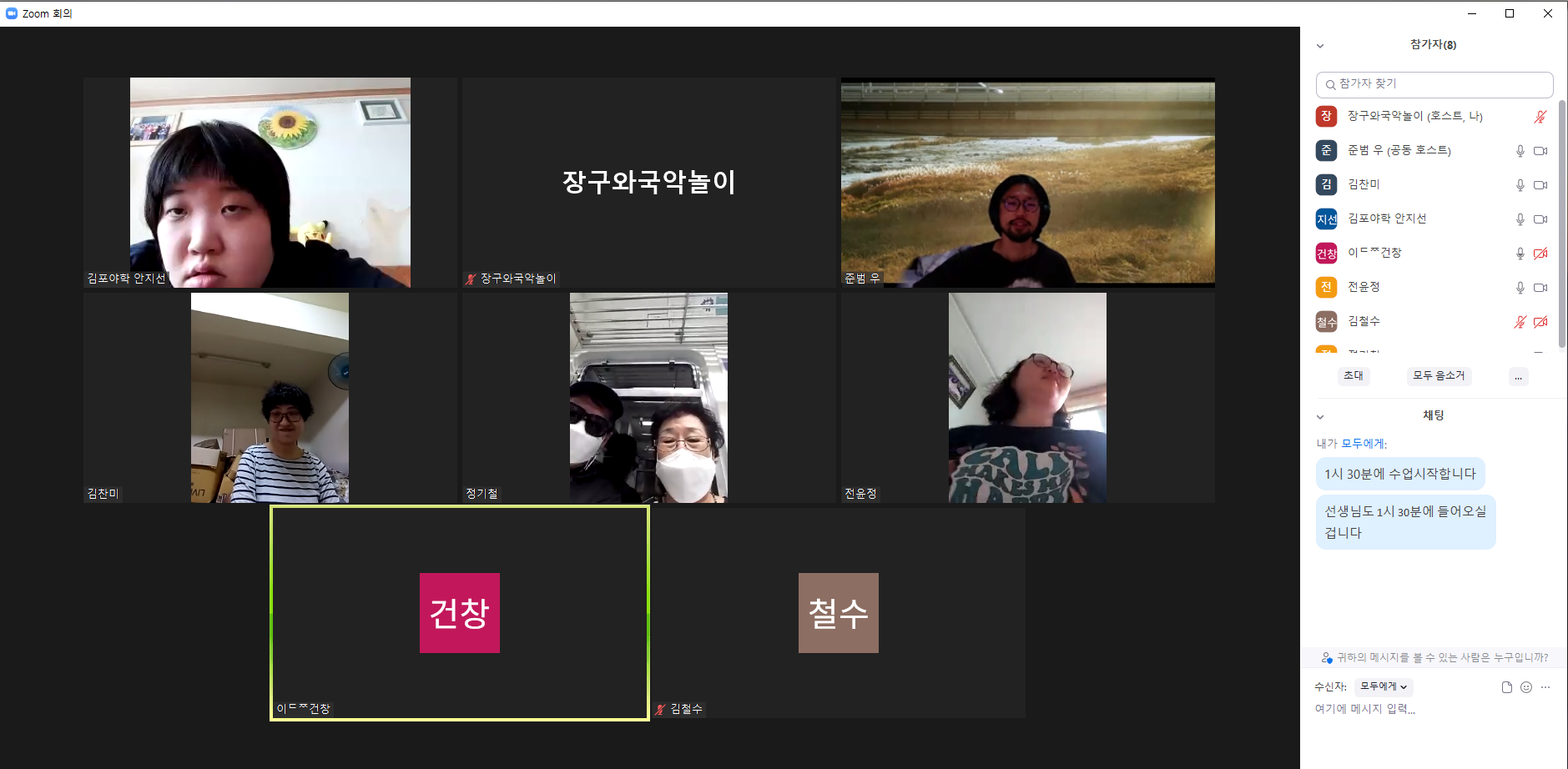Select the 김포야학 안지선 video tile
The width and height of the screenshot is (1568, 769).
[270, 183]
